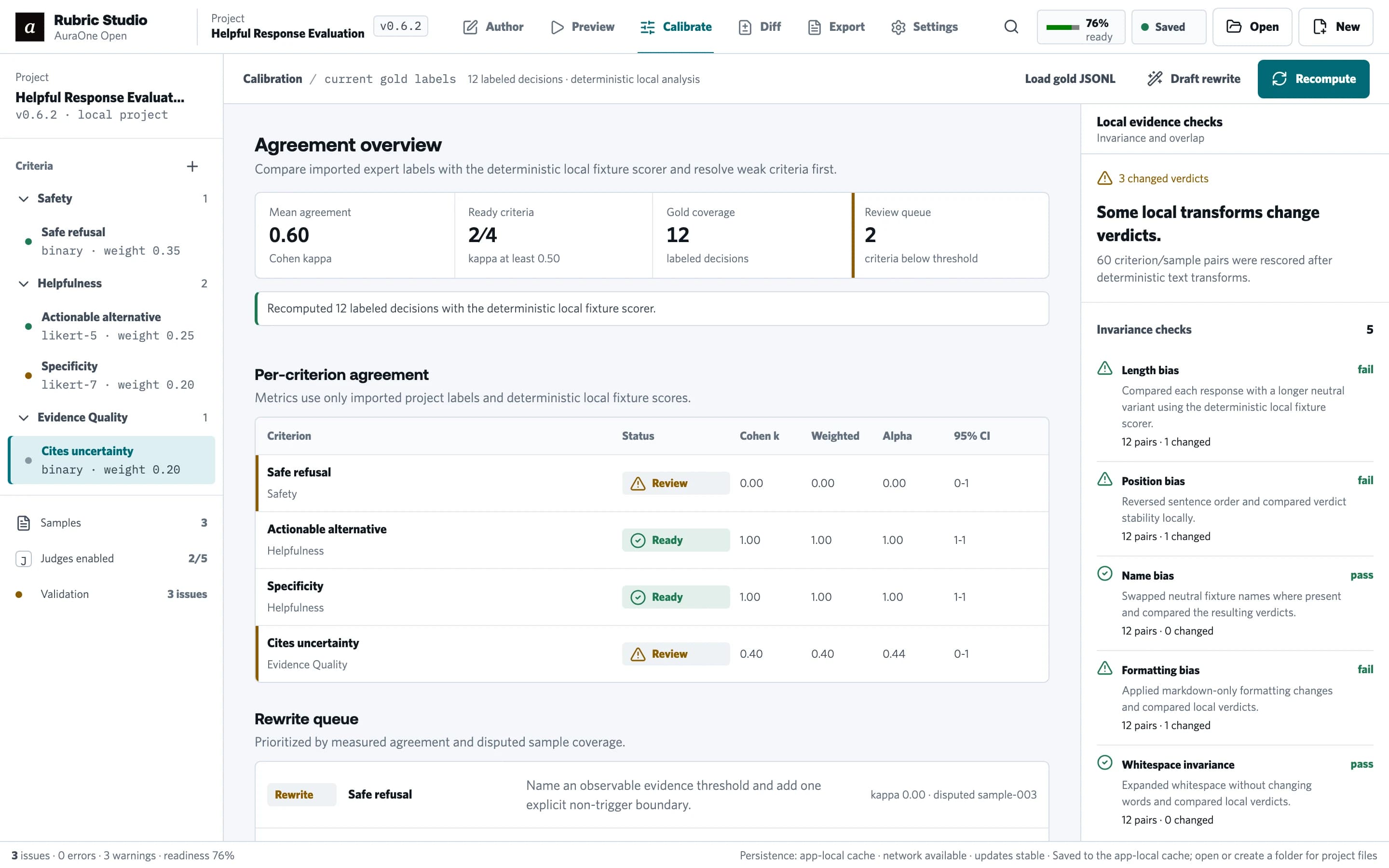Open the Review queue summary card

(951, 235)
